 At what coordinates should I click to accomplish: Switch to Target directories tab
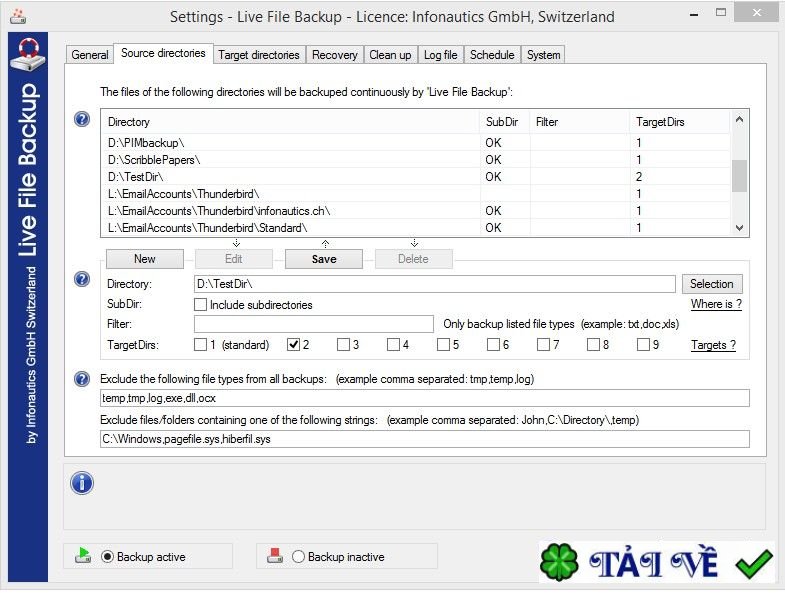pos(259,55)
